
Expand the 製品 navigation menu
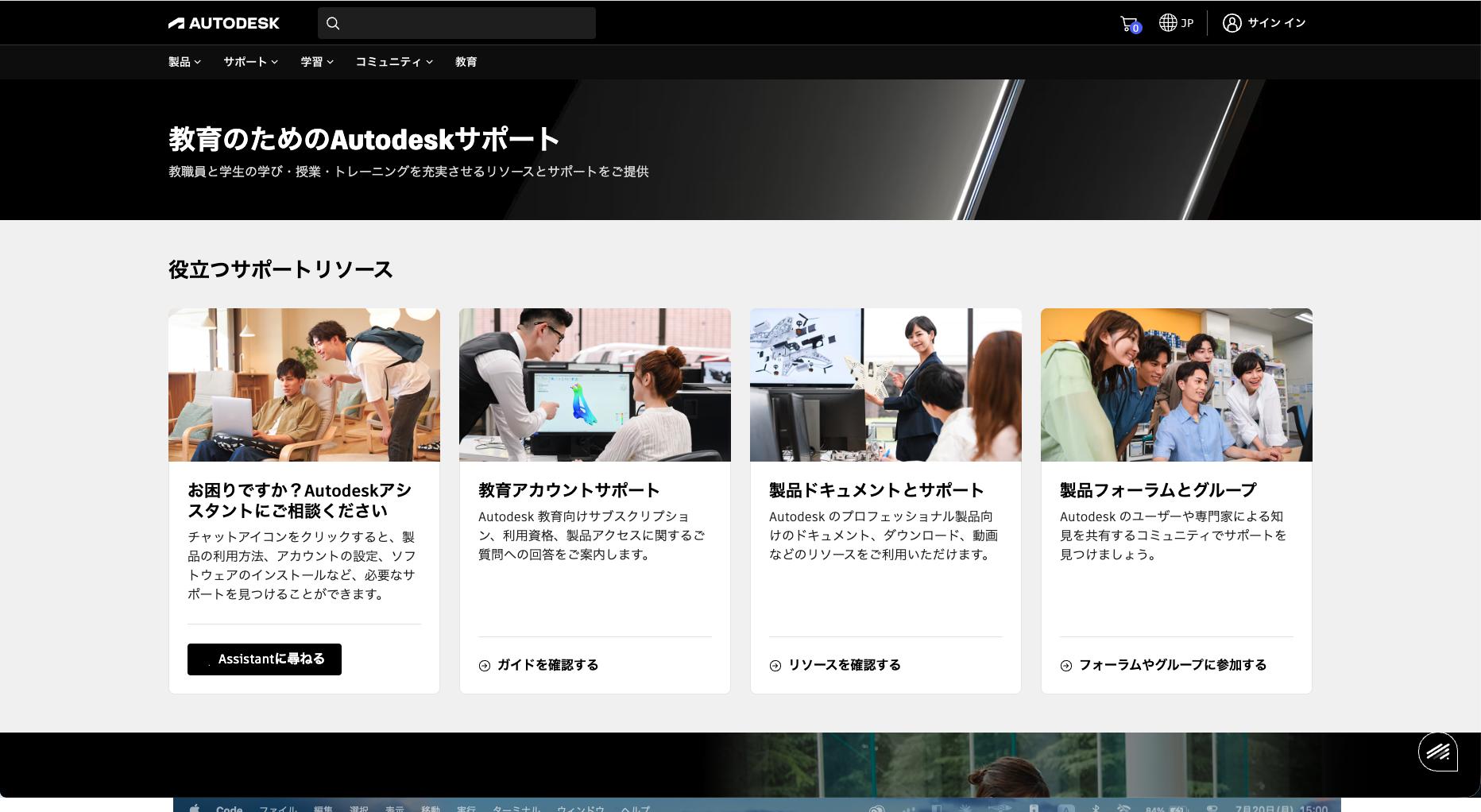tap(185, 62)
